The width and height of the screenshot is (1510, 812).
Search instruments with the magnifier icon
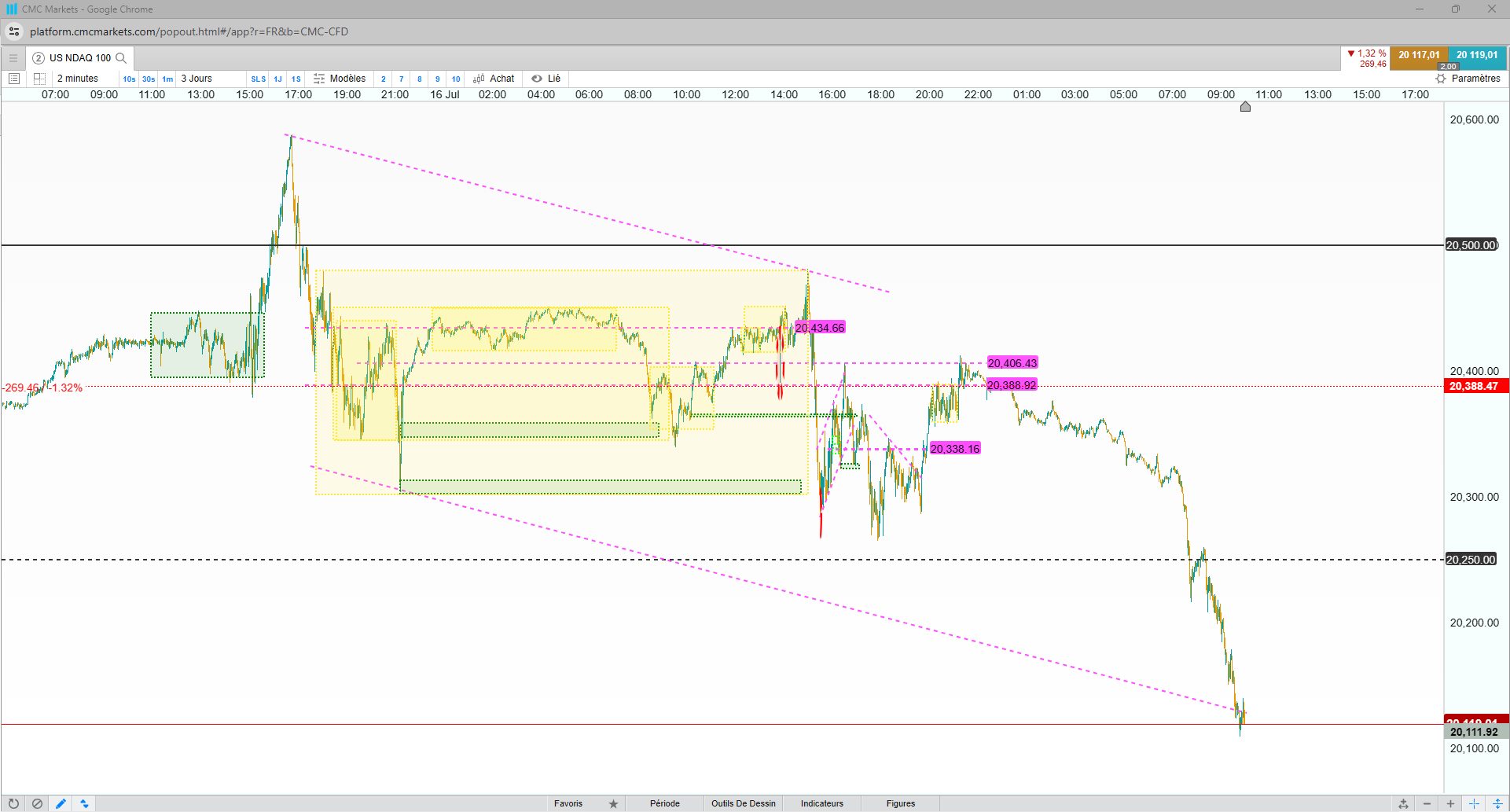(121, 58)
